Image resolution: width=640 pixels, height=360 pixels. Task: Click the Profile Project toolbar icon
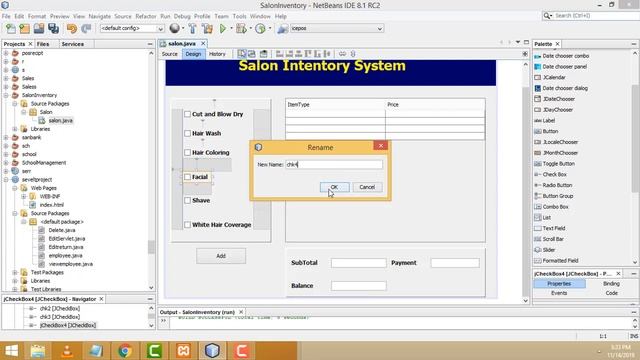pos(260,29)
